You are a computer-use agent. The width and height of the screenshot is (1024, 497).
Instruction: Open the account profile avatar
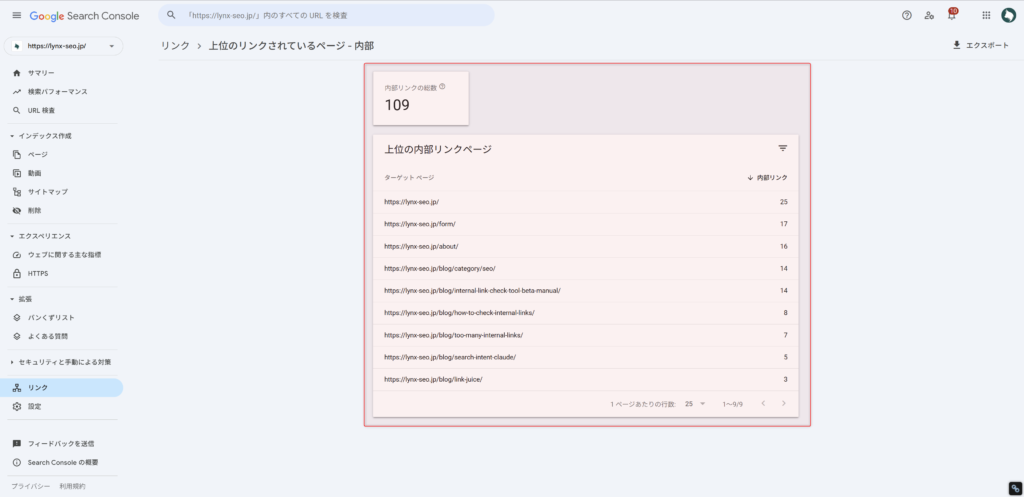[x=1008, y=16]
